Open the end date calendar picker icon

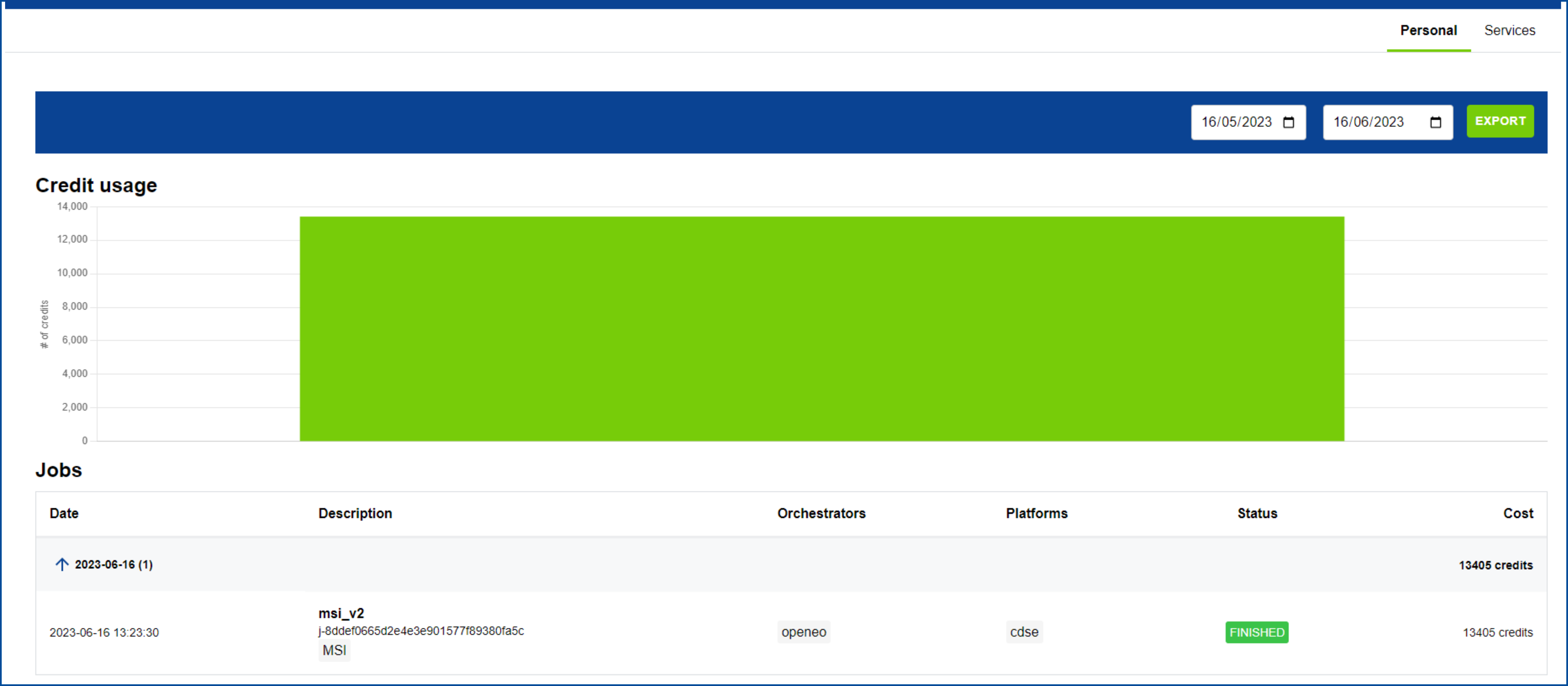click(1435, 122)
